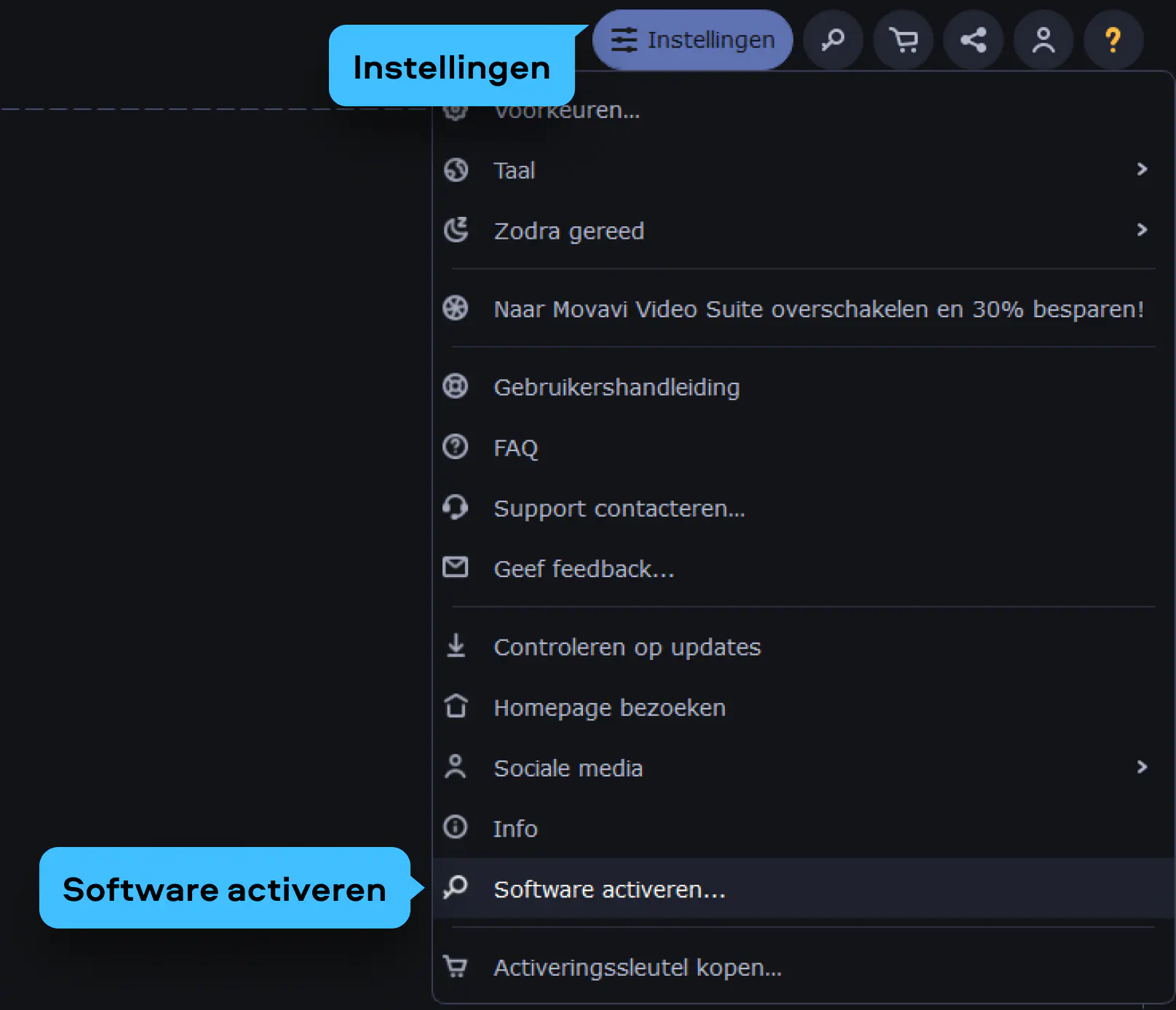The width and height of the screenshot is (1176, 1010).
Task: Select Software activeren... menu item
Action: [803, 888]
